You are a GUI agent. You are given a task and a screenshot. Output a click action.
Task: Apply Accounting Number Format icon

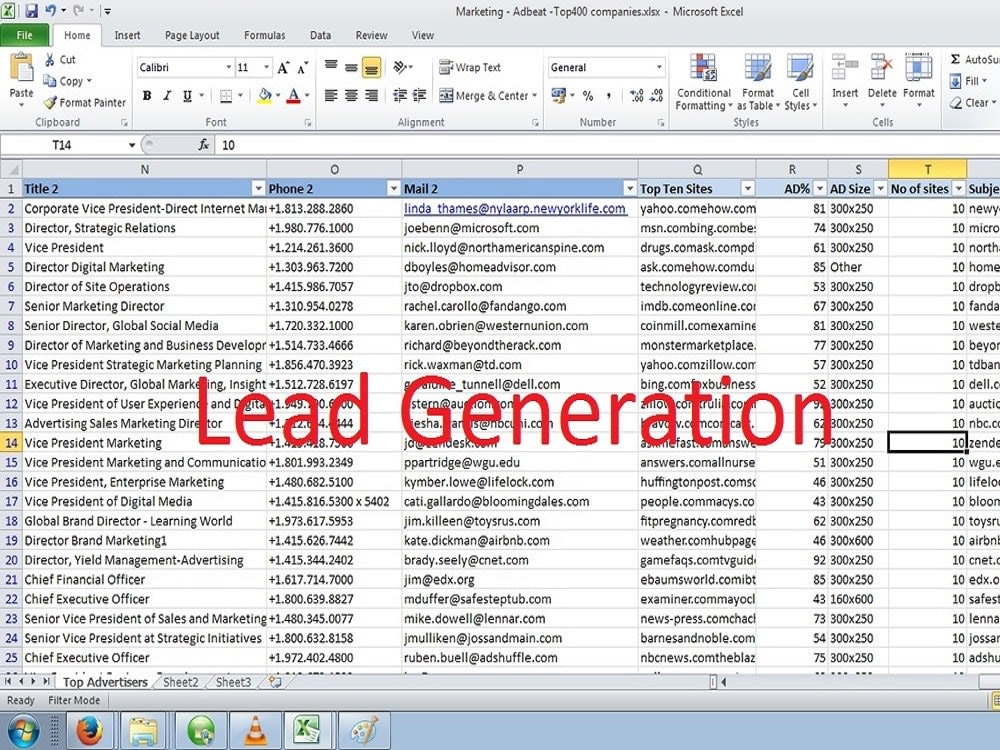pyautogui.click(x=559, y=96)
